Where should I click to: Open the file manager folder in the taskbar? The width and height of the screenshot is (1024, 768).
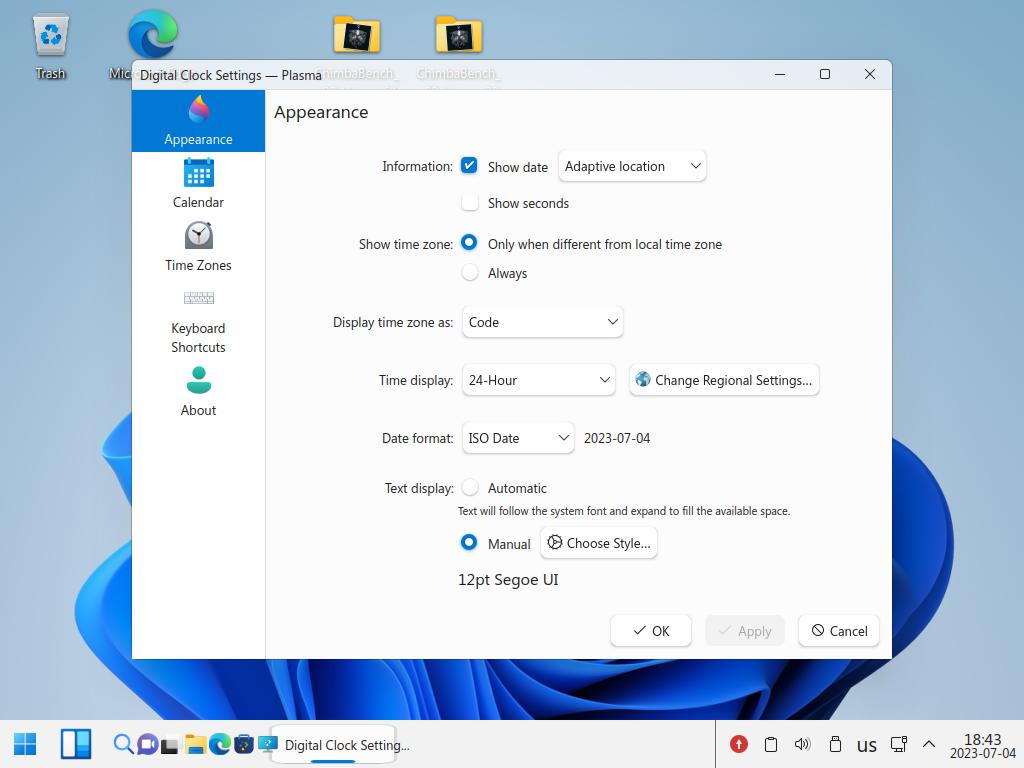click(195, 744)
